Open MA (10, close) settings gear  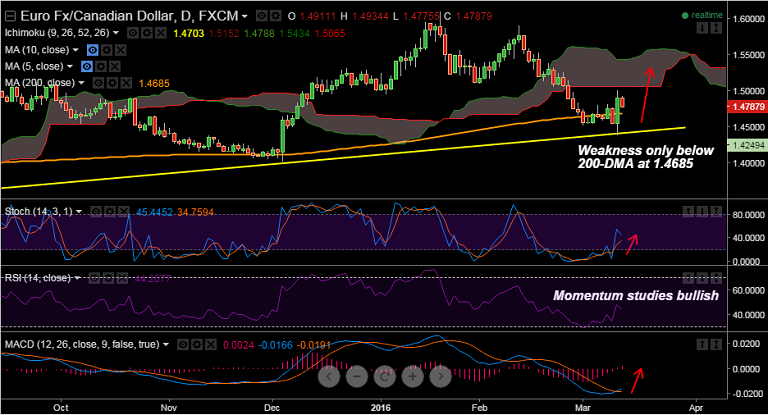click(106, 50)
